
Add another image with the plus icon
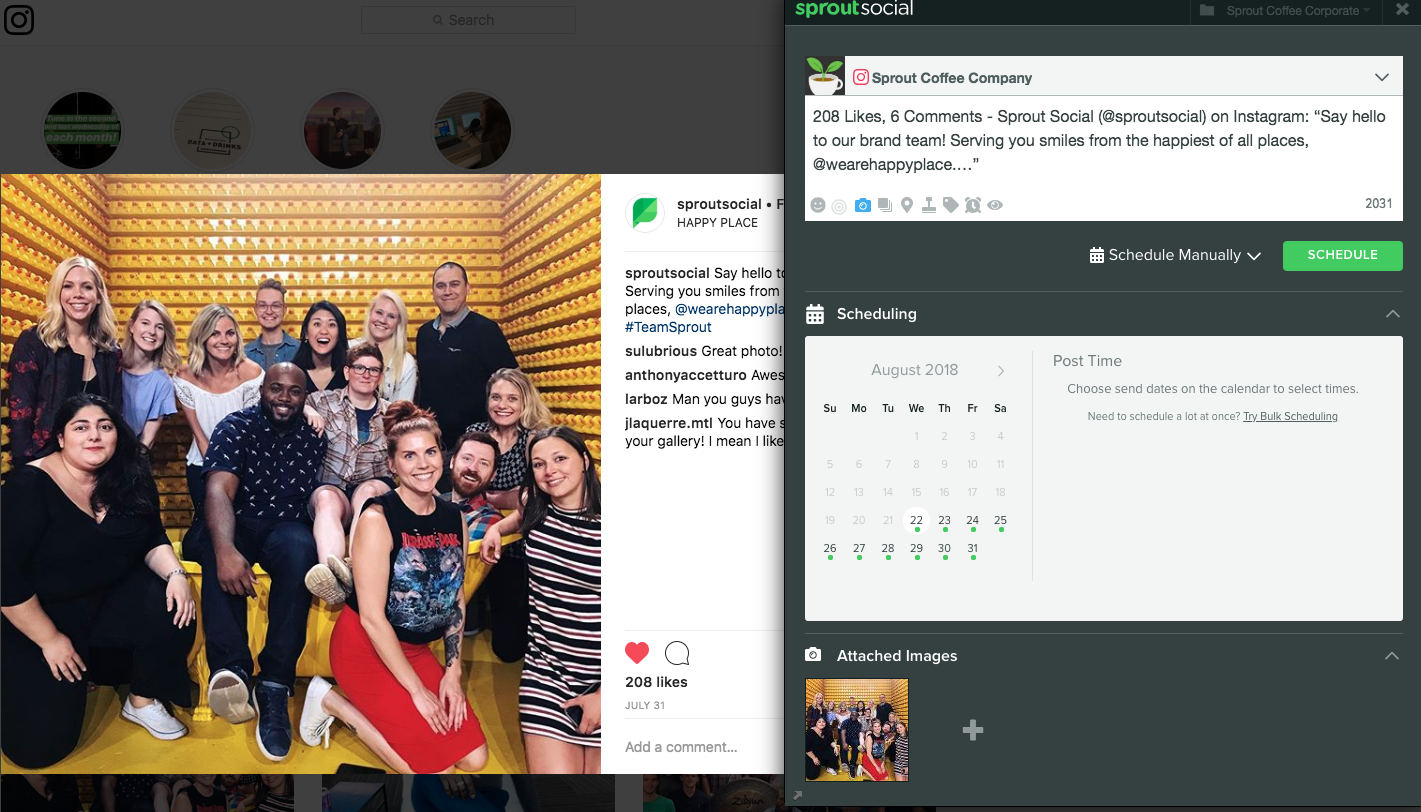coord(973,730)
